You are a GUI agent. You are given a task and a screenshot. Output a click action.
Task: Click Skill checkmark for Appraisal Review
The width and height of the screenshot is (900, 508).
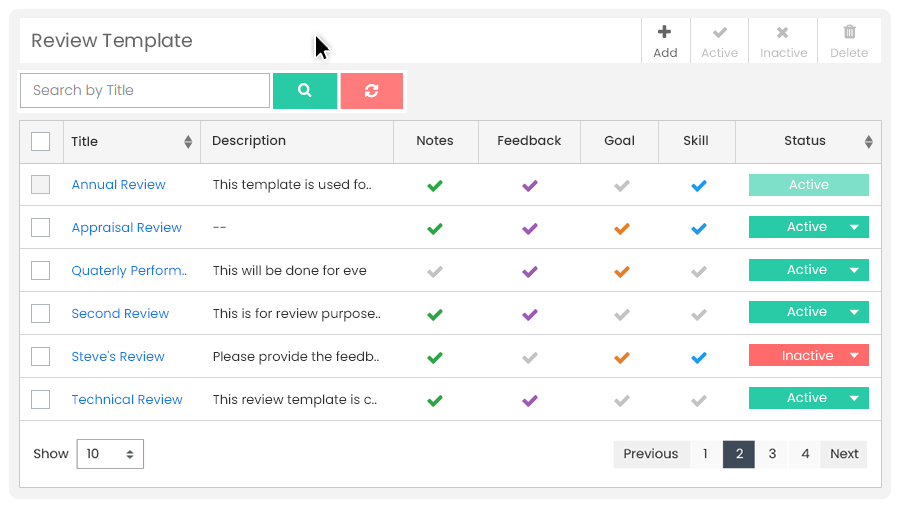(699, 228)
